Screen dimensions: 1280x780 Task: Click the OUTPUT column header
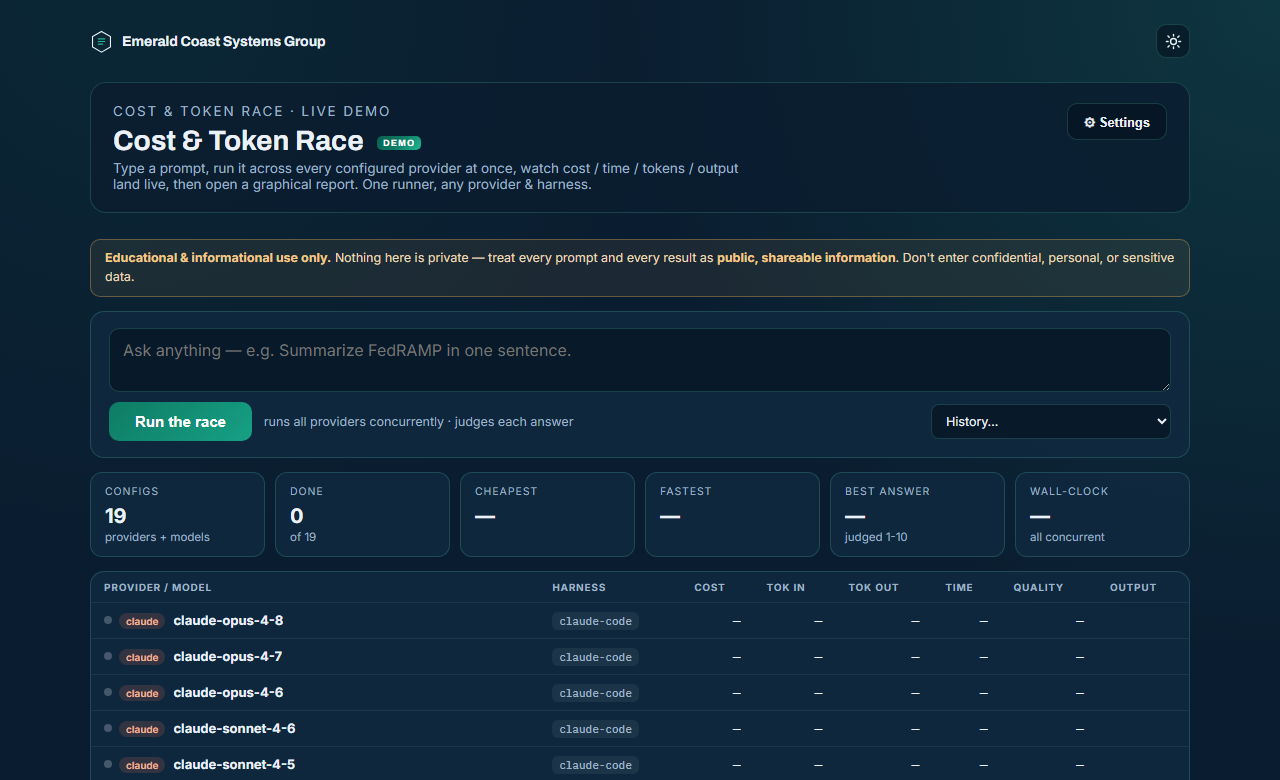tap(1133, 588)
